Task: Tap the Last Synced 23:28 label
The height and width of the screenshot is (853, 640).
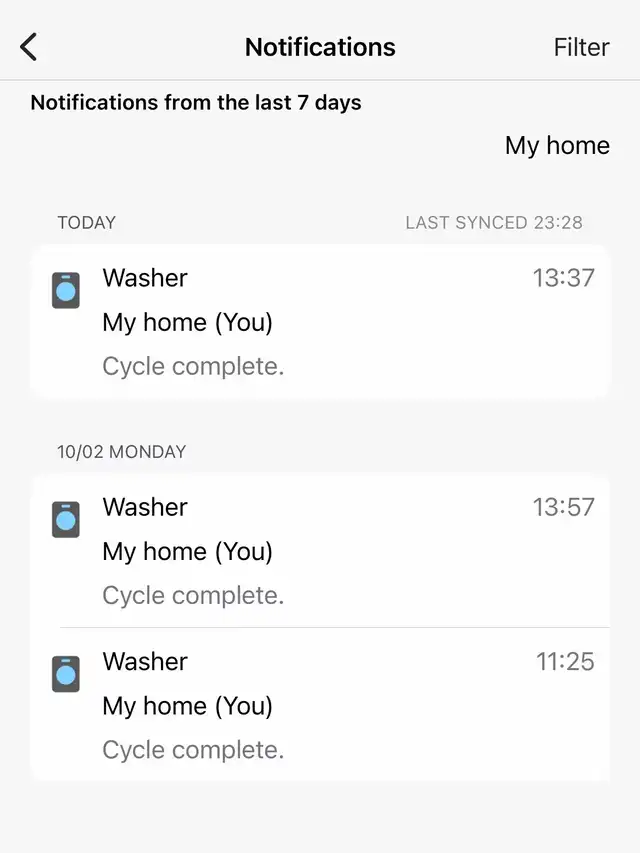Action: [x=494, y=223]
